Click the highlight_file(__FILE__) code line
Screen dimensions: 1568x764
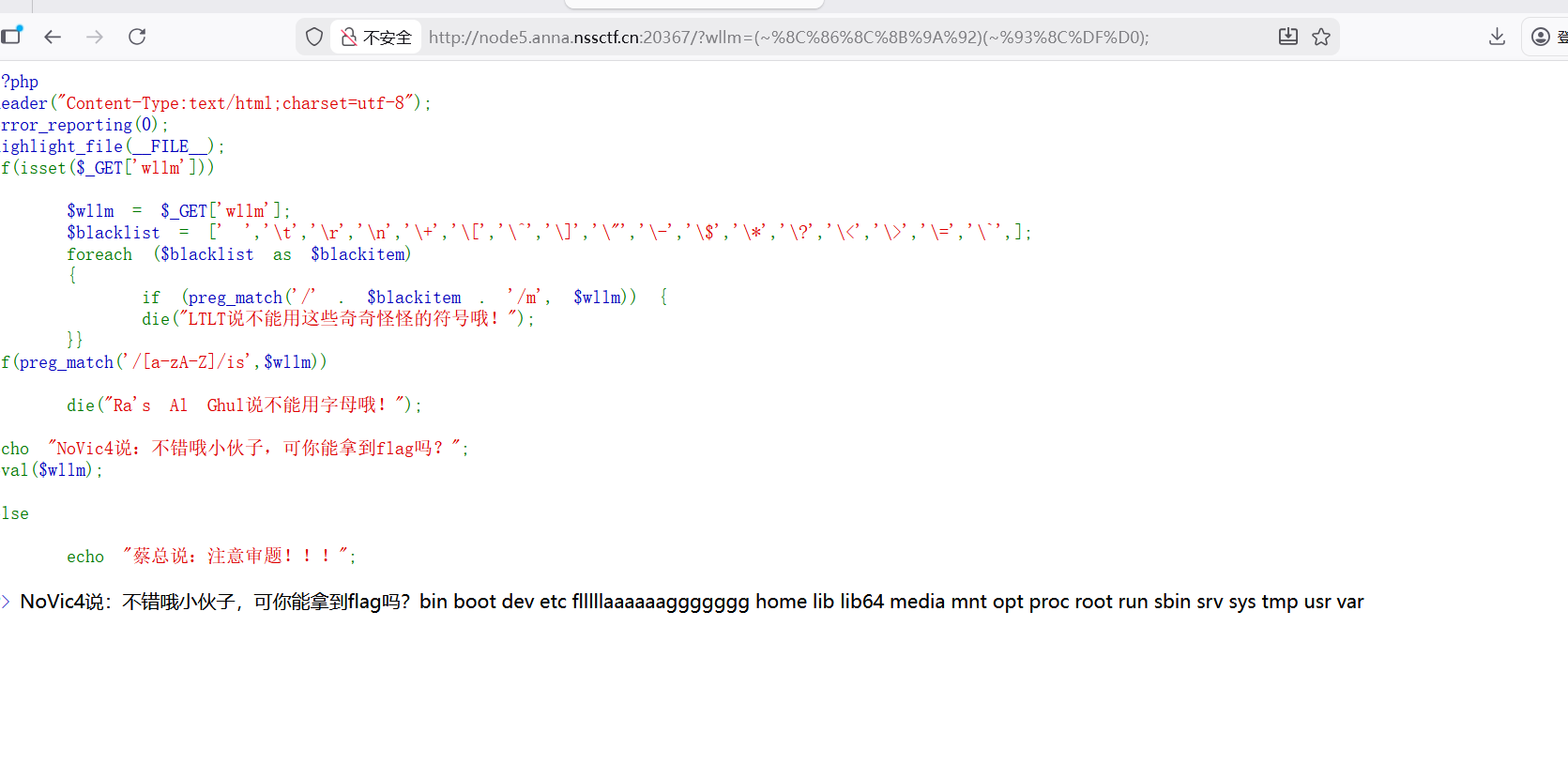[x=113, y=146]
